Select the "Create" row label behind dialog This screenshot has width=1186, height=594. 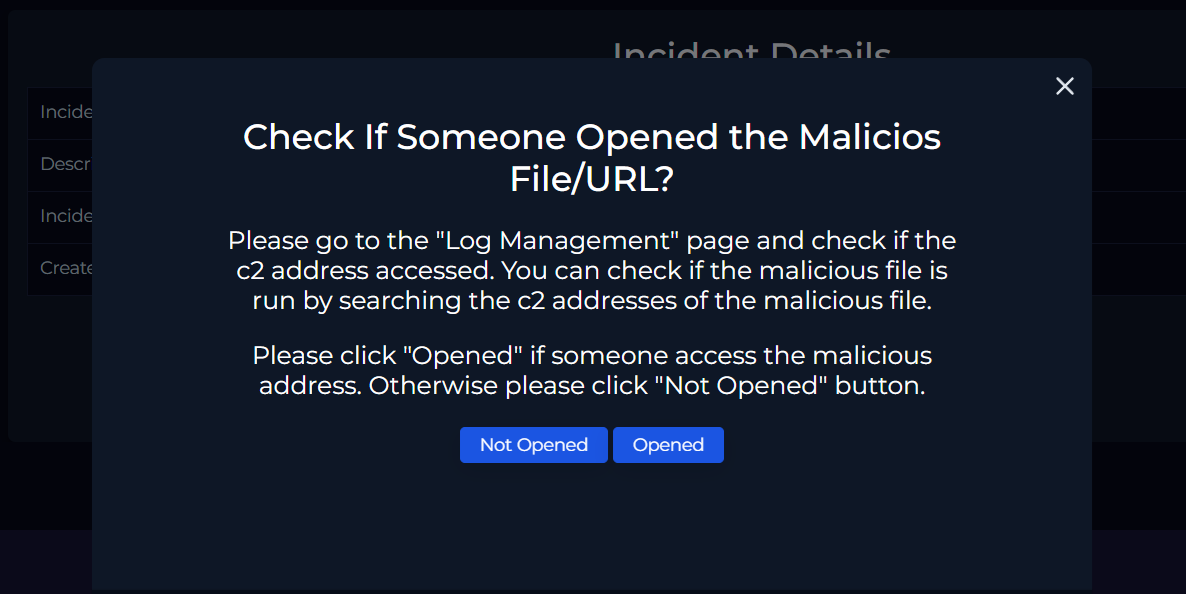click(66, 268)
